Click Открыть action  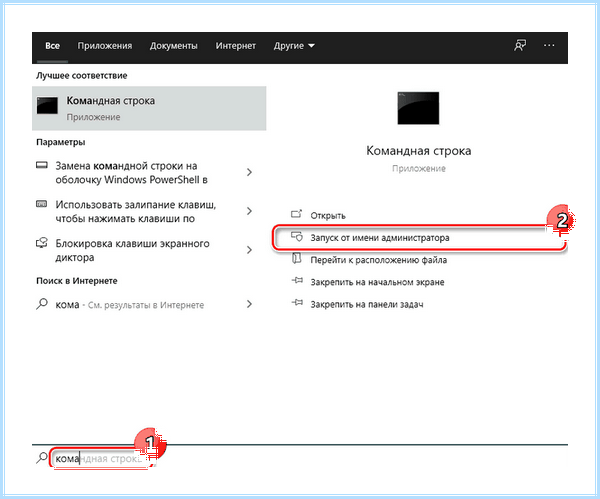pos(328,216)
